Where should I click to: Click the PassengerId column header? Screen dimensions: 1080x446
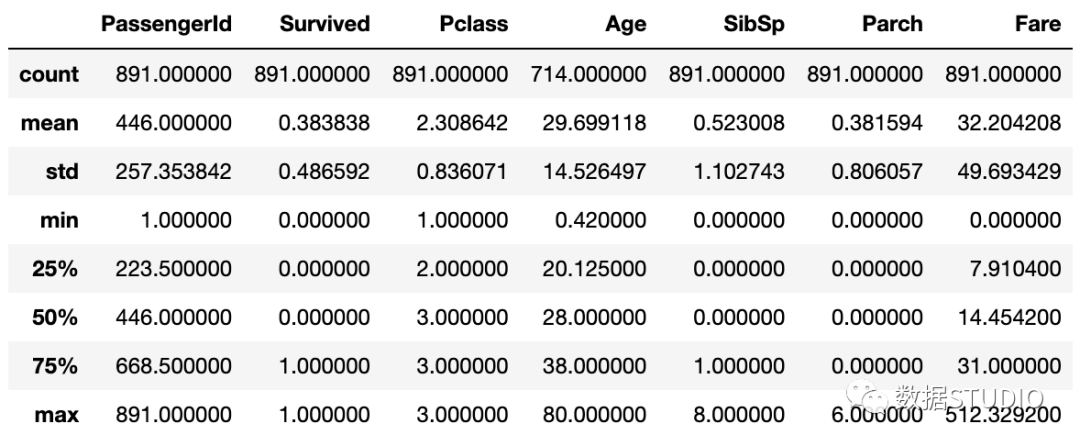[166, 24]
